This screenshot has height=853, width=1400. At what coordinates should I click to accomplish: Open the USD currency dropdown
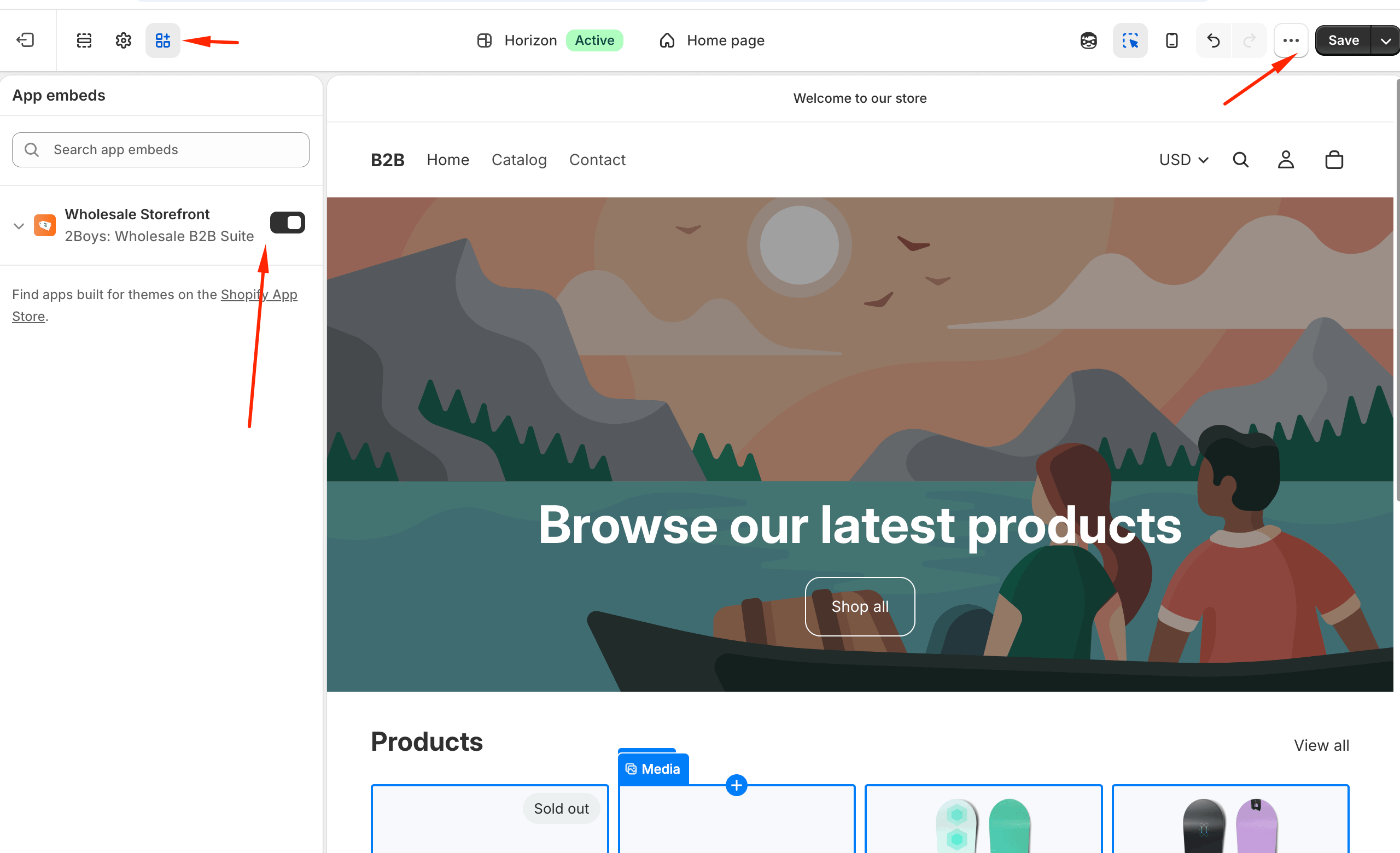[1183, 160]
